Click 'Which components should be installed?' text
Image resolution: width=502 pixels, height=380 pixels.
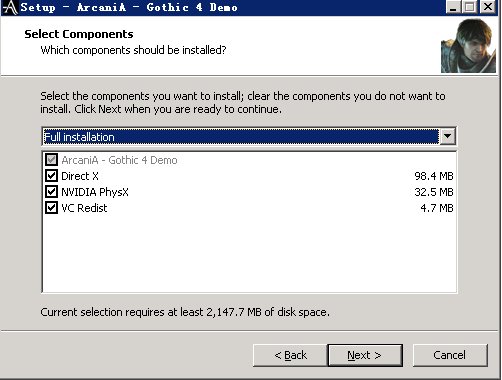click(x=133, y=50)
